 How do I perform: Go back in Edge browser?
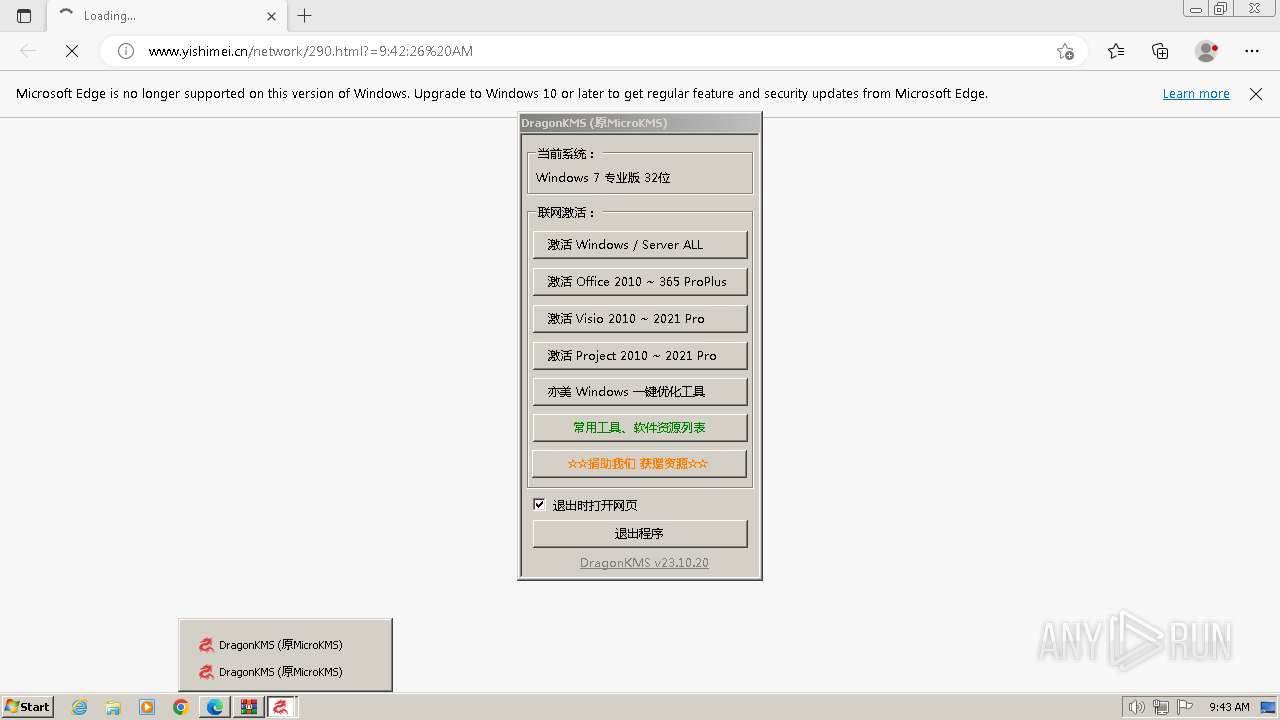point(28,51)
